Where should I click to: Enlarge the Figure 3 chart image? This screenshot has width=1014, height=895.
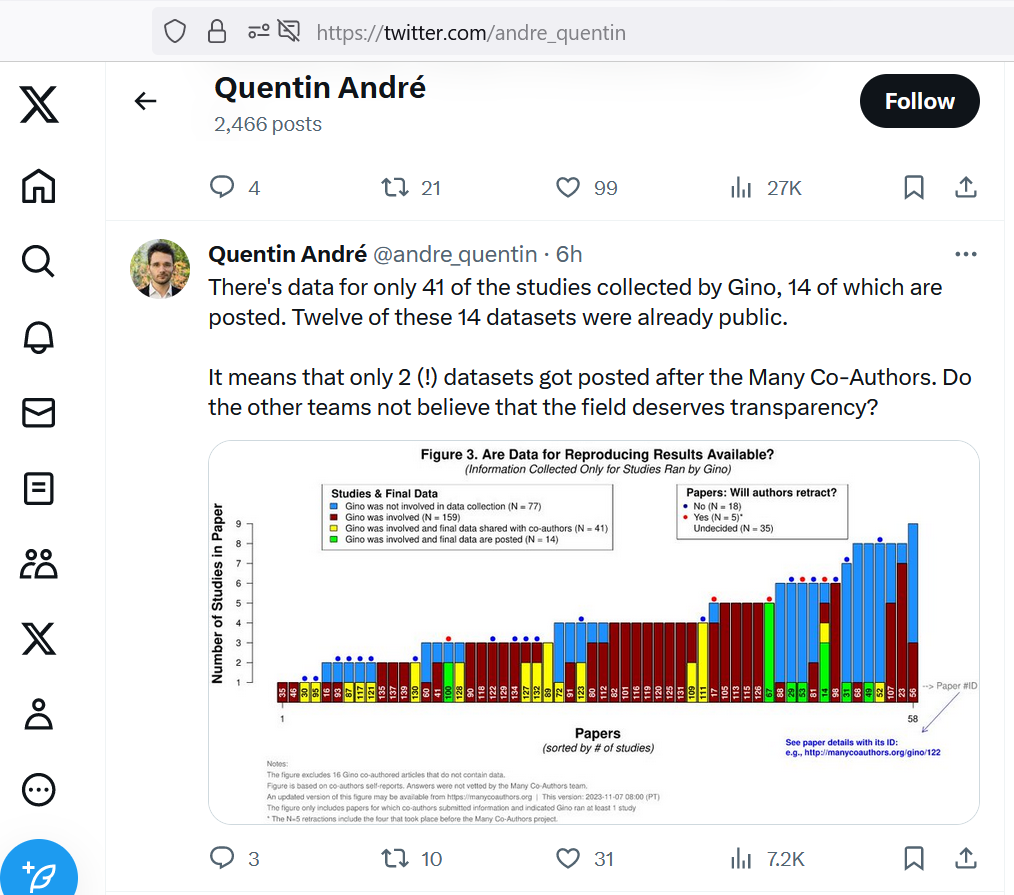point(594,632)
